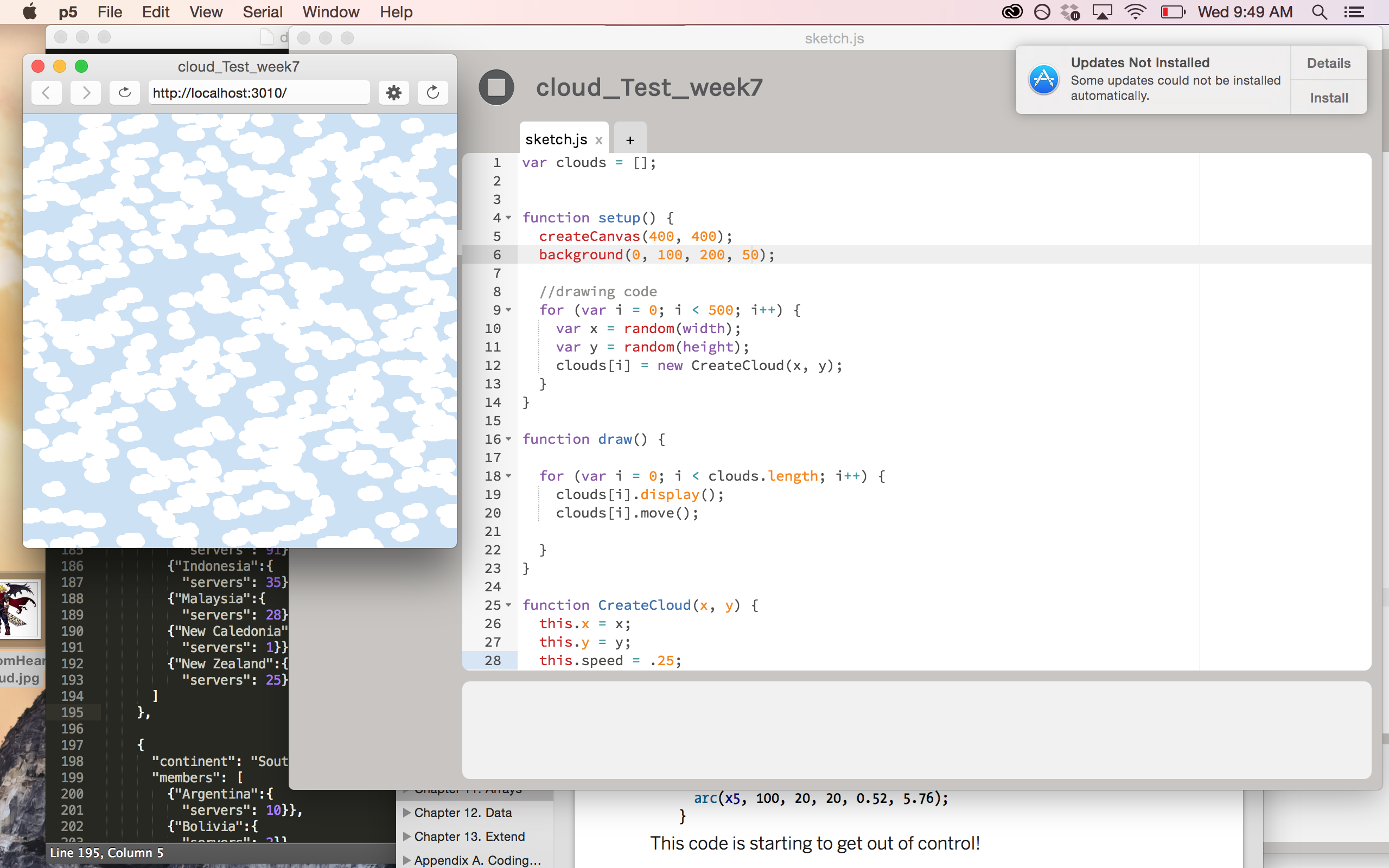Stop the running cloud_Test_week7 sketch
This screenshot has height=868, width=1389.
click(x=496, y=87)
